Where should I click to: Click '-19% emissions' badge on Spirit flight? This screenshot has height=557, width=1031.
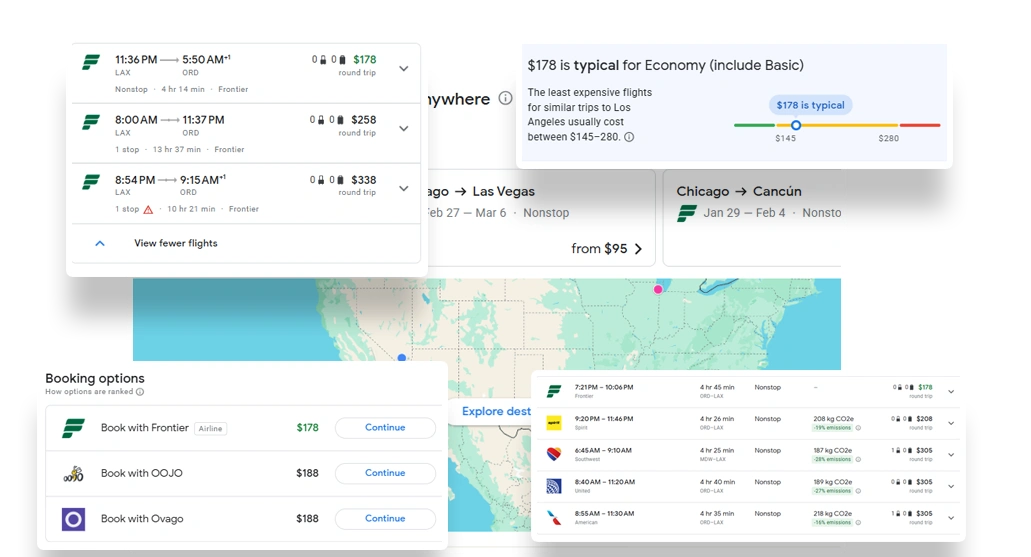[832, 428]
